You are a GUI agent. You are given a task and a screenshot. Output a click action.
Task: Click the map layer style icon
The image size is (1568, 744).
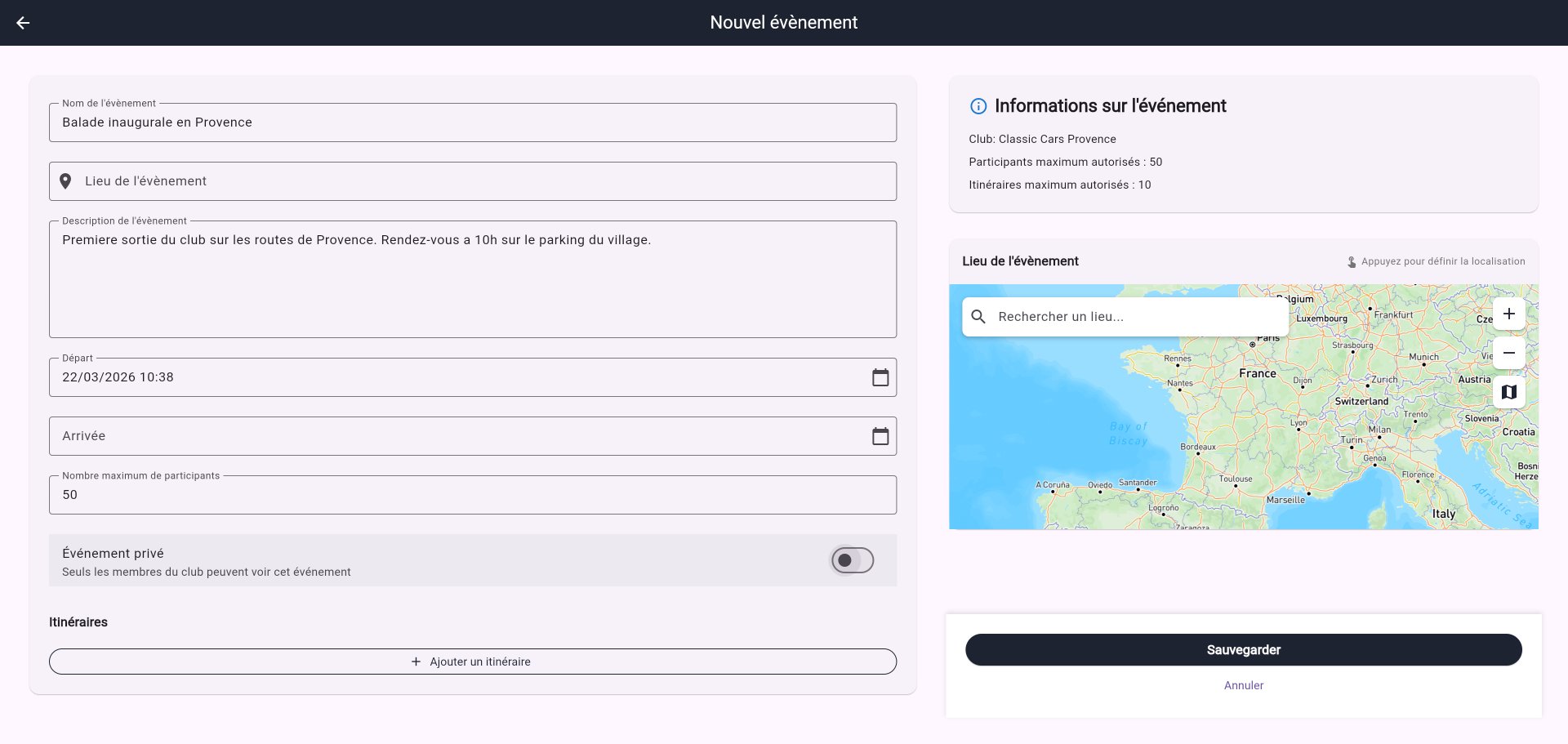coord(1508,392)
